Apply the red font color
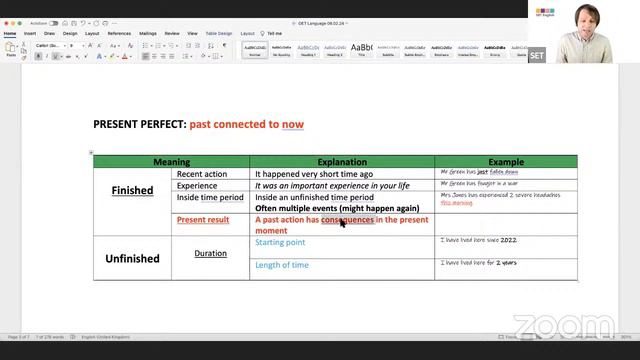The width and height of the screenshot is (640, 360). click(125, 56)
